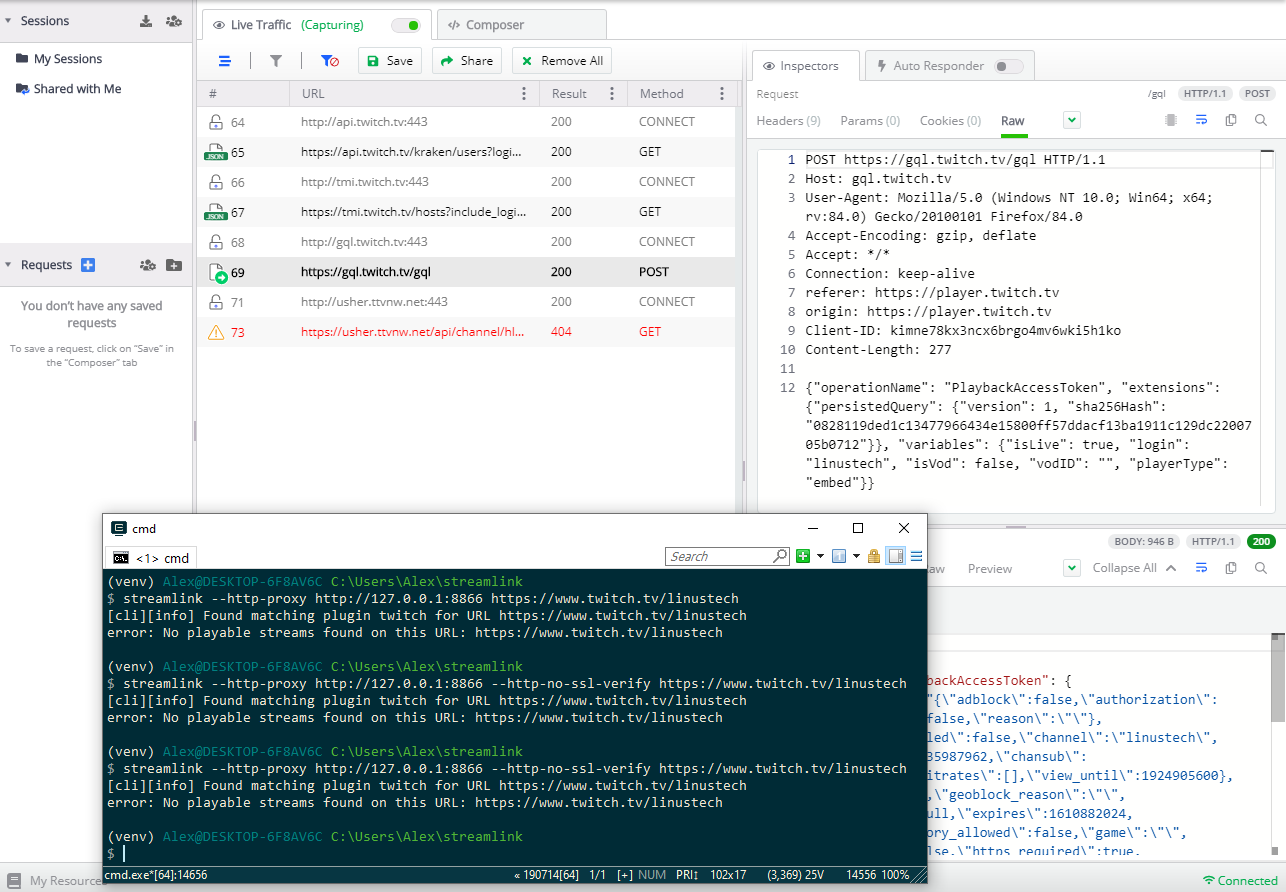Image resolution: width=1286 pixels, height=892 pixels.
Task: Open the blue hamburger list menu icon
Action: (x=225, y=61)
